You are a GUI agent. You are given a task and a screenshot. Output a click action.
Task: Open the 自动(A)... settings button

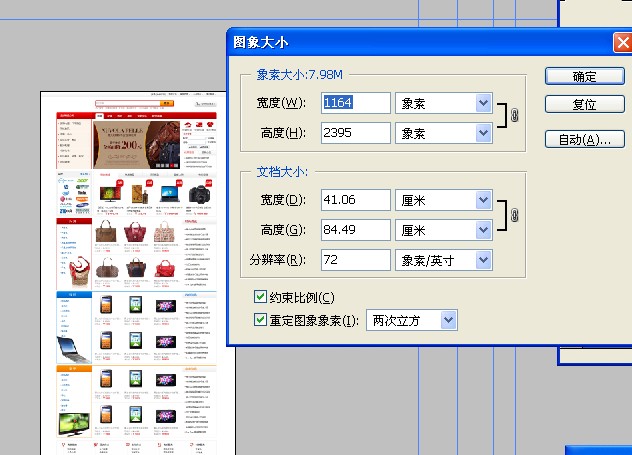585,139
